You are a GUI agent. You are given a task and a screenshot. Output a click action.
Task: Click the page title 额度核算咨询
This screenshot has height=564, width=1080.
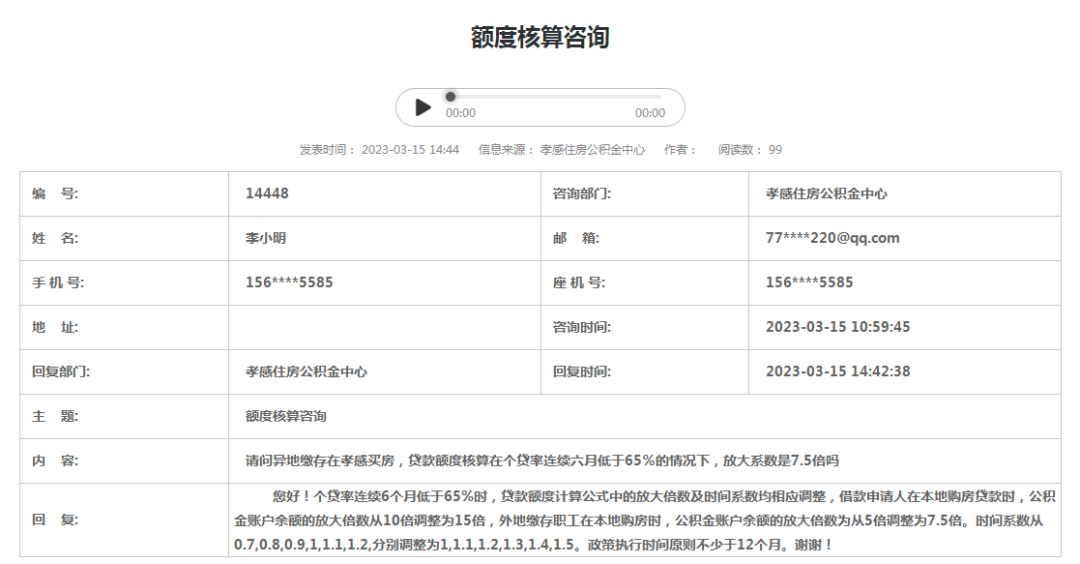(540, 37)
